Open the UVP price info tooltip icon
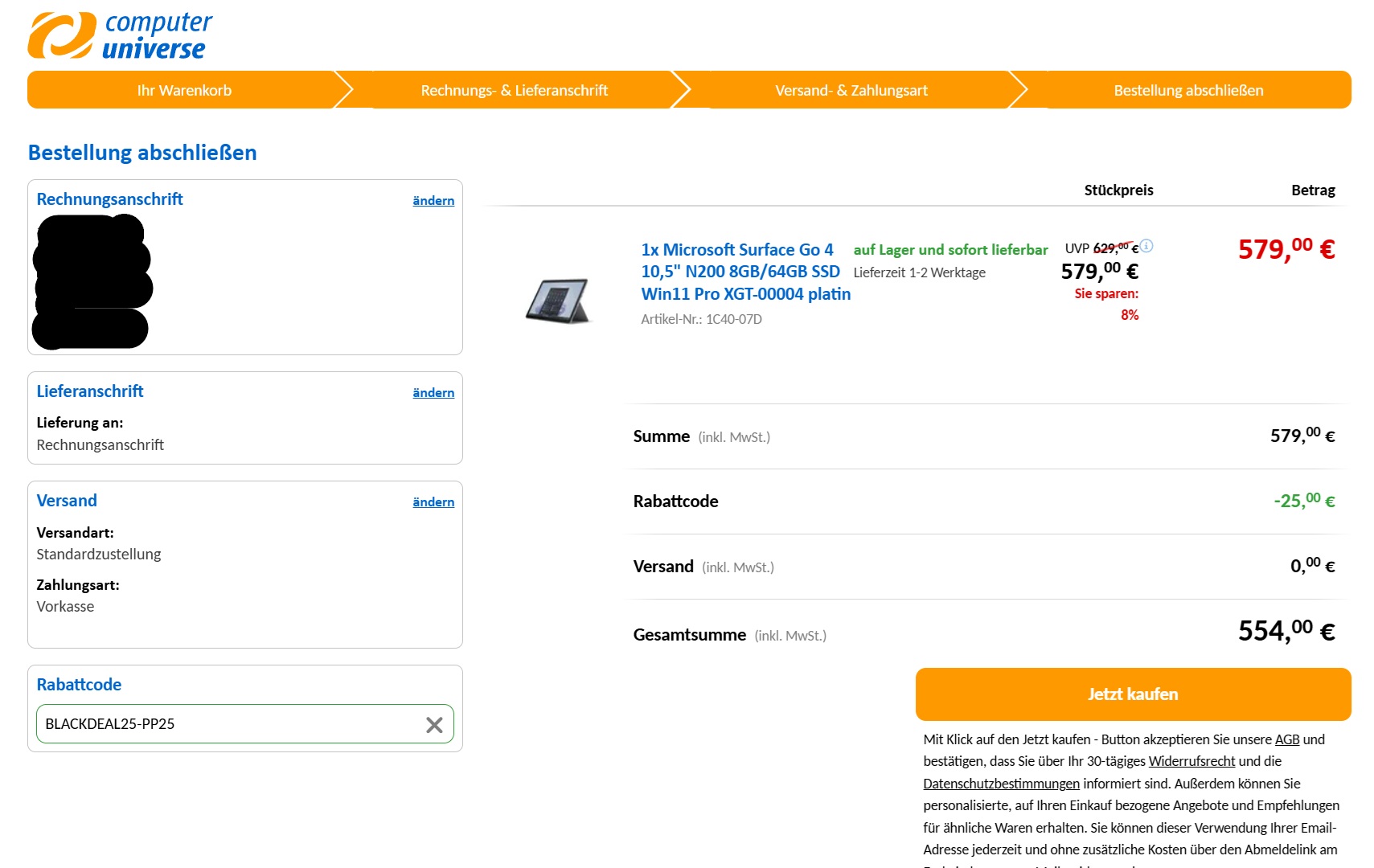1374x868 pixels. coord(1146,246)
